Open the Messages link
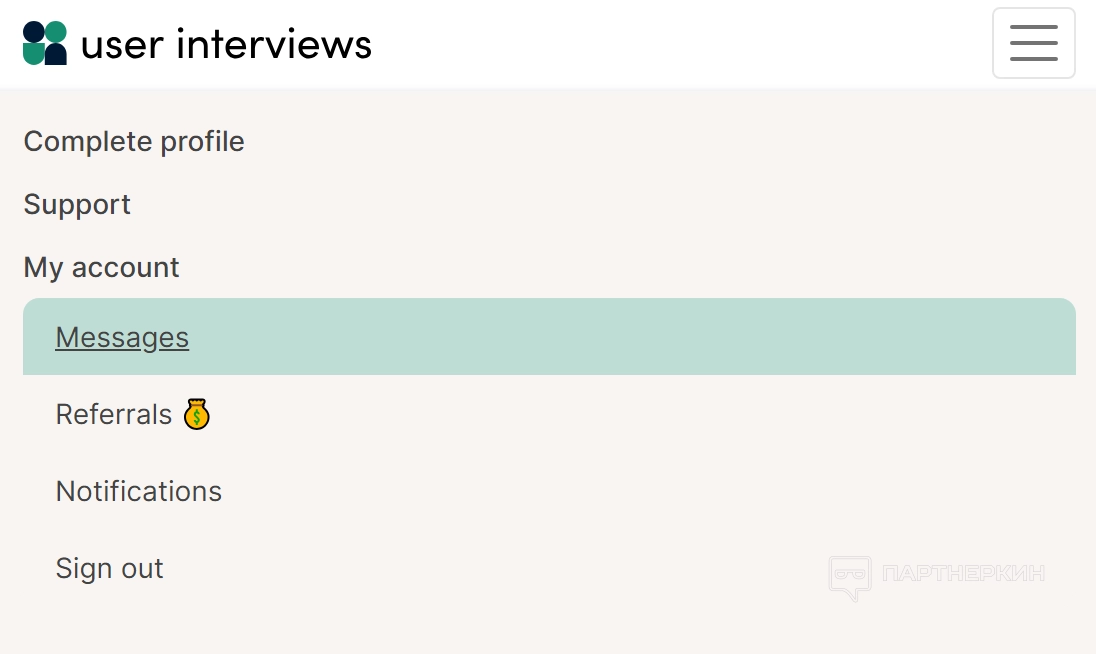The image size is (1096, 654). click(x=122, y=338)
